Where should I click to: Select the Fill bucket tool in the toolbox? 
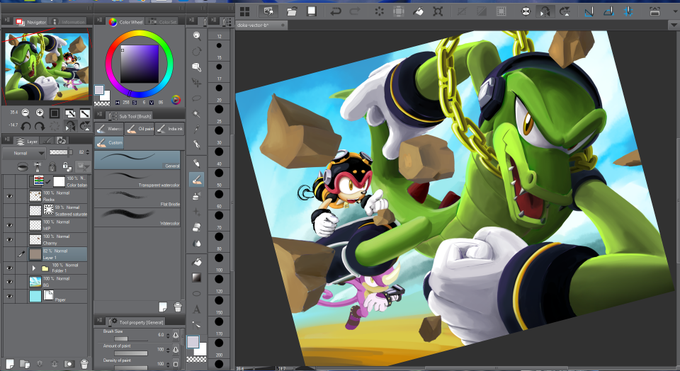197,262
